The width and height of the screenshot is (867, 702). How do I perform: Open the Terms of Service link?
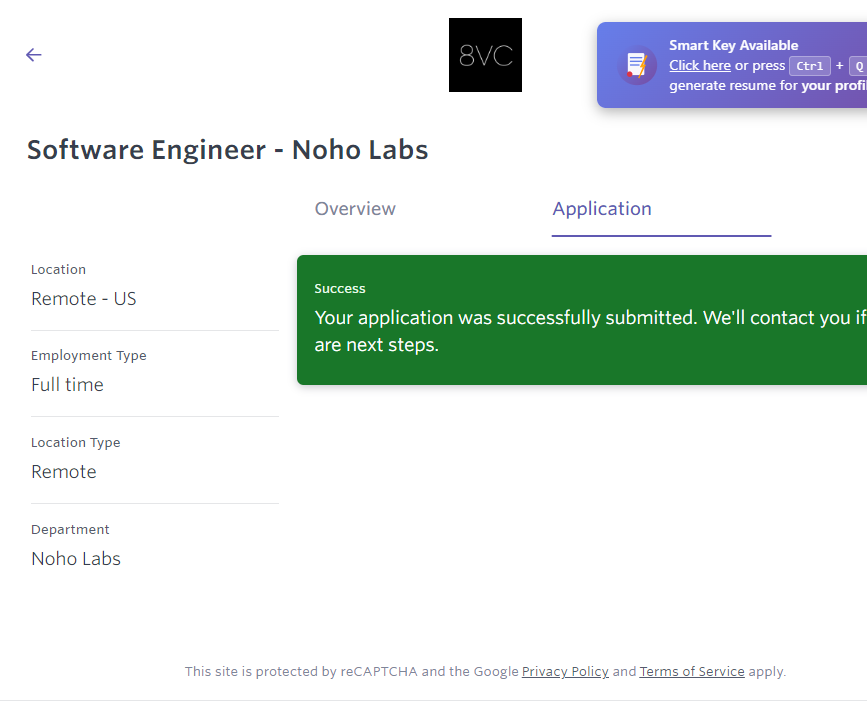click(692, 672)
